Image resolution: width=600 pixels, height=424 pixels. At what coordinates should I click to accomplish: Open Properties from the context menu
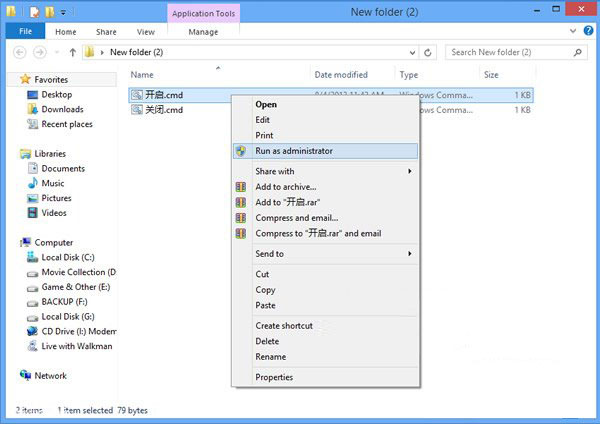pyautogui.click(x=325, y=377)
